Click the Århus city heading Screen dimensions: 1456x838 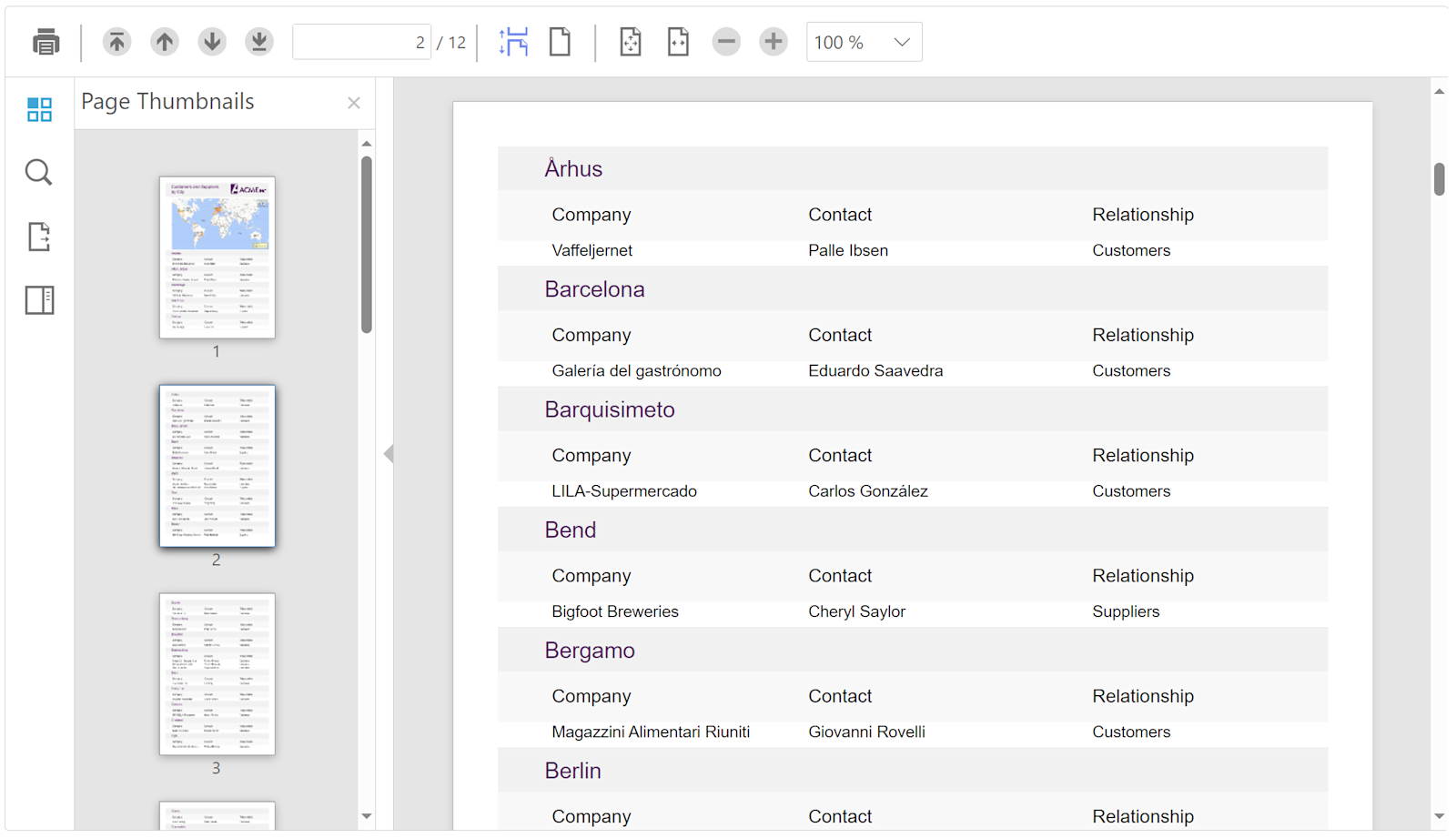(x=573, y=168)
